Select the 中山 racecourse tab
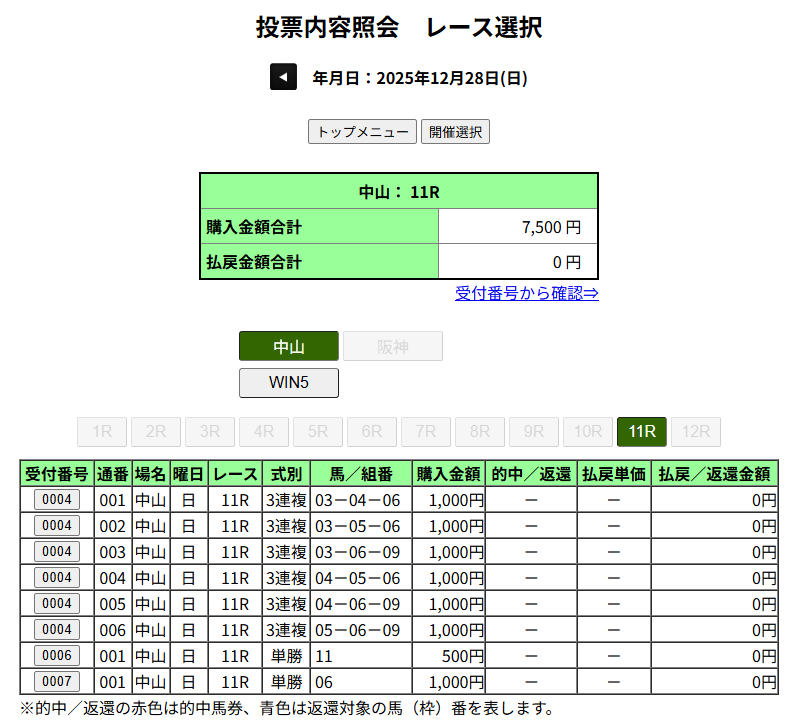Image resolution: width=798 pixels, height=727 pixels. coord(289,346)
